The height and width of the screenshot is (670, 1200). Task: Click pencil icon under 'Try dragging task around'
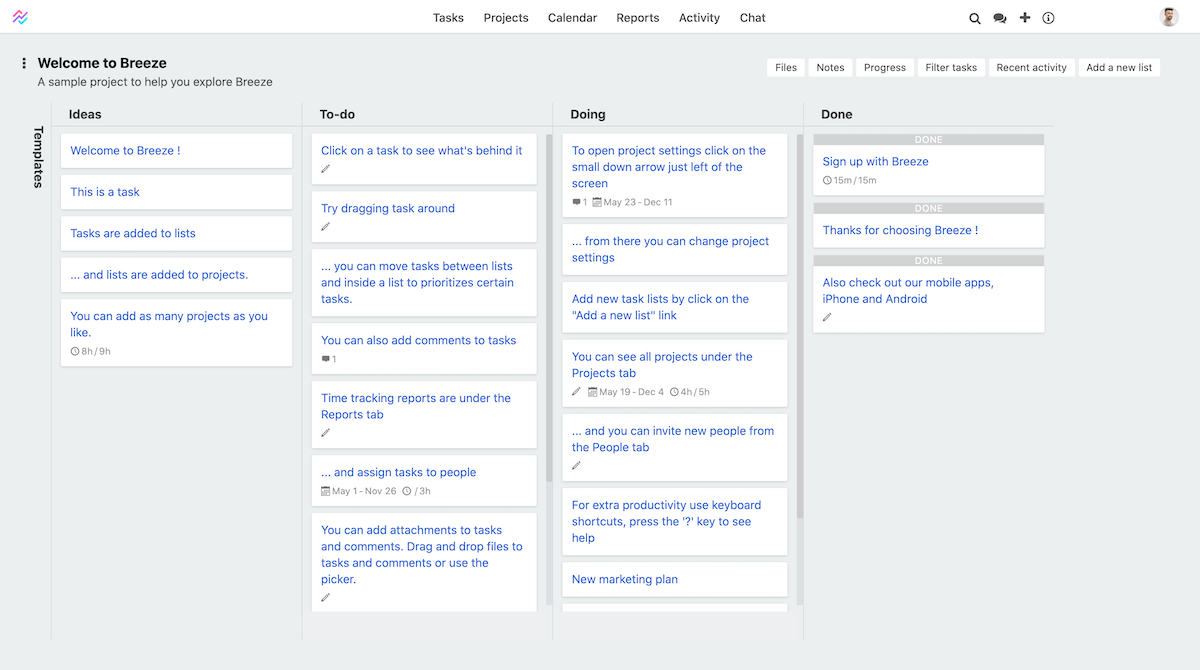(326, 227)
